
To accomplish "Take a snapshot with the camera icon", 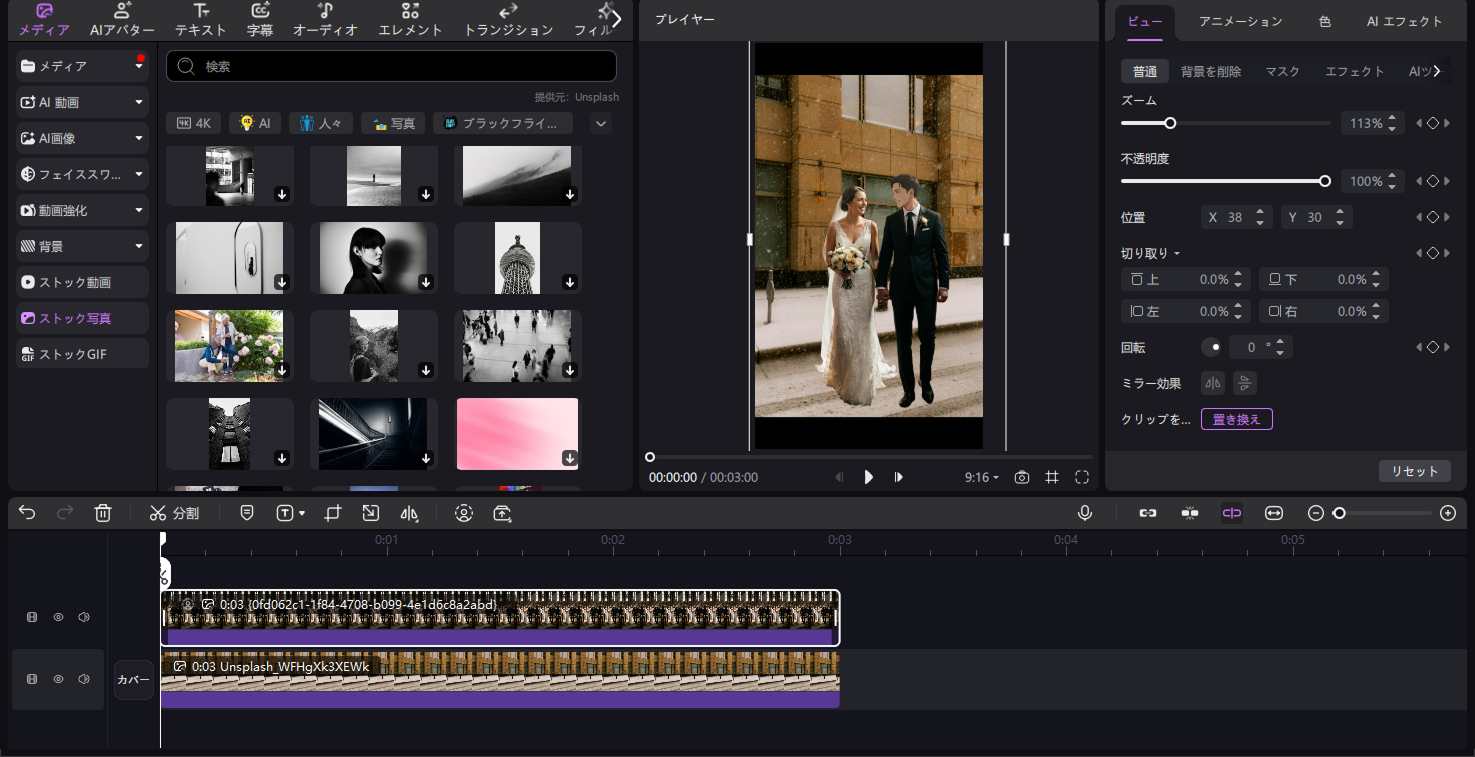I will point(1021,478).
